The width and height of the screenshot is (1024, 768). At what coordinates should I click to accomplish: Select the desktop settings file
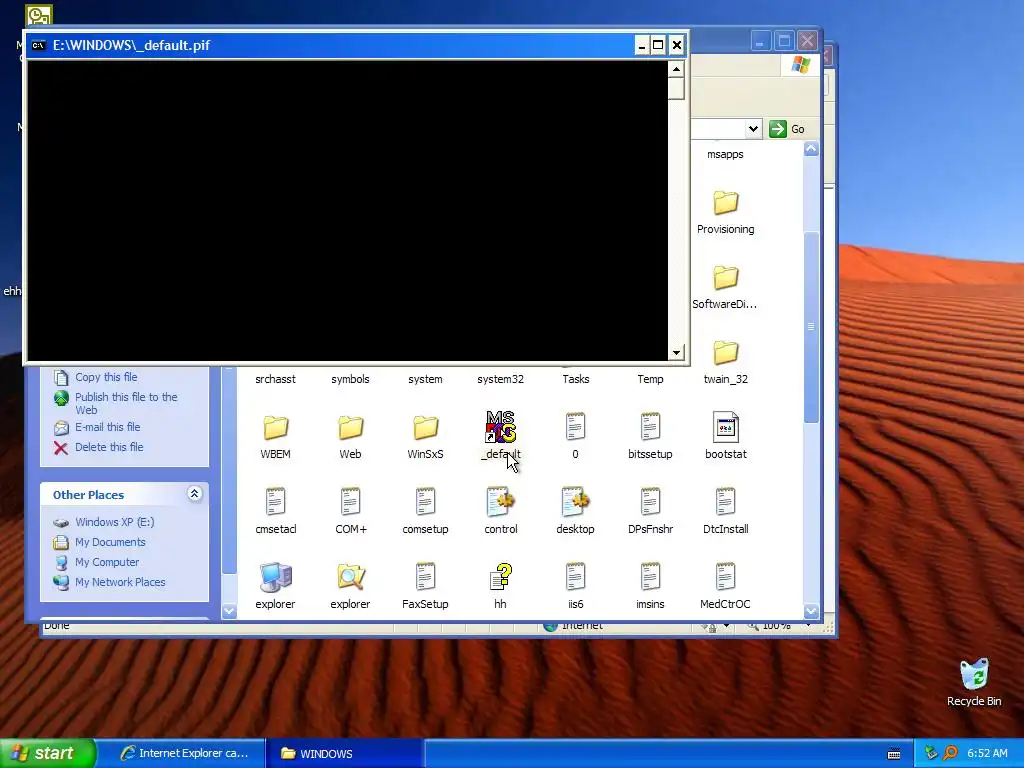(x=575, y=502)
